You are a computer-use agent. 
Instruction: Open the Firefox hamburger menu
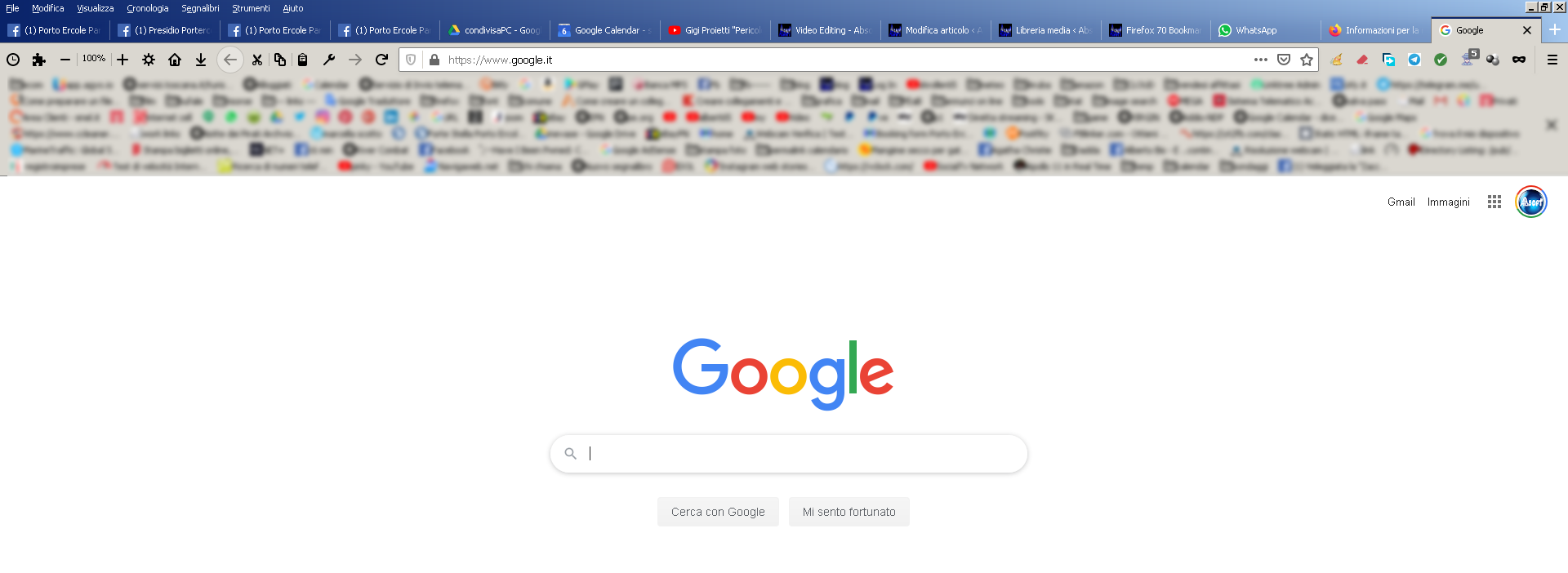tap(1552, 60)
